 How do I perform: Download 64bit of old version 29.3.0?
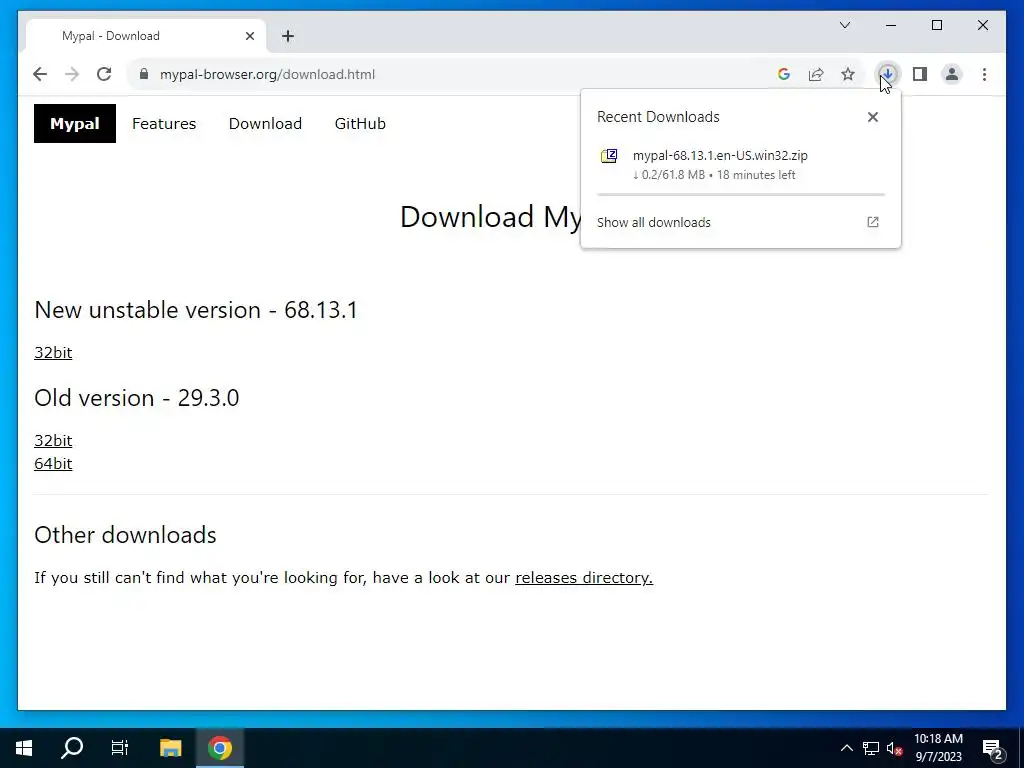click(53, 464)
